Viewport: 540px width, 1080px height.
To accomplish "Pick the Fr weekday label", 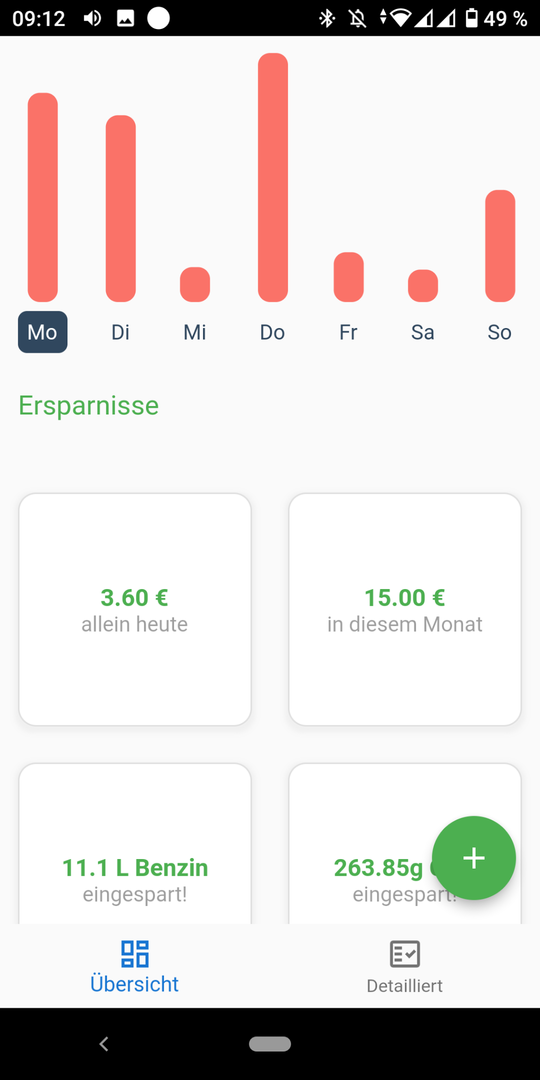I will click(x=349, y=332).
